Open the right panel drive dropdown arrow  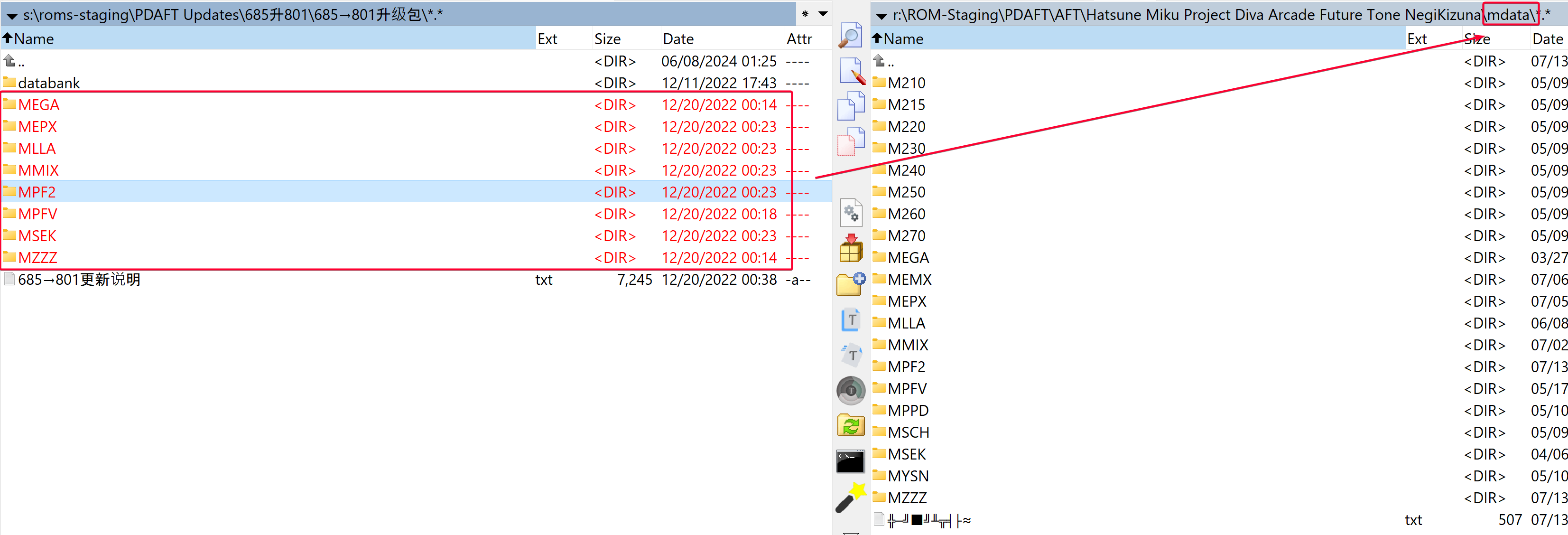(x=881, y=16)
